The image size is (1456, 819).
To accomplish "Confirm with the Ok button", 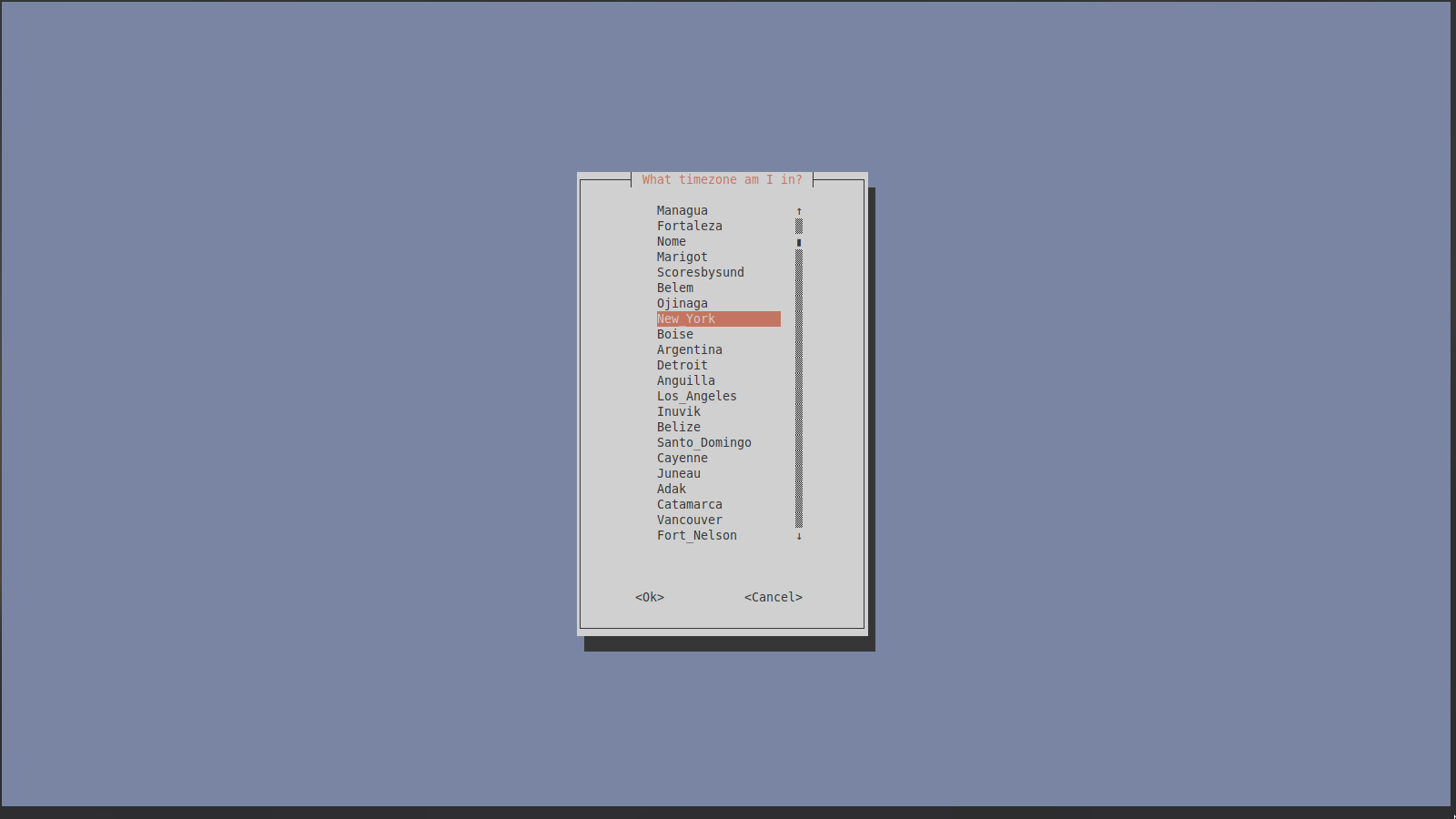I will click(x=650, y=597).
